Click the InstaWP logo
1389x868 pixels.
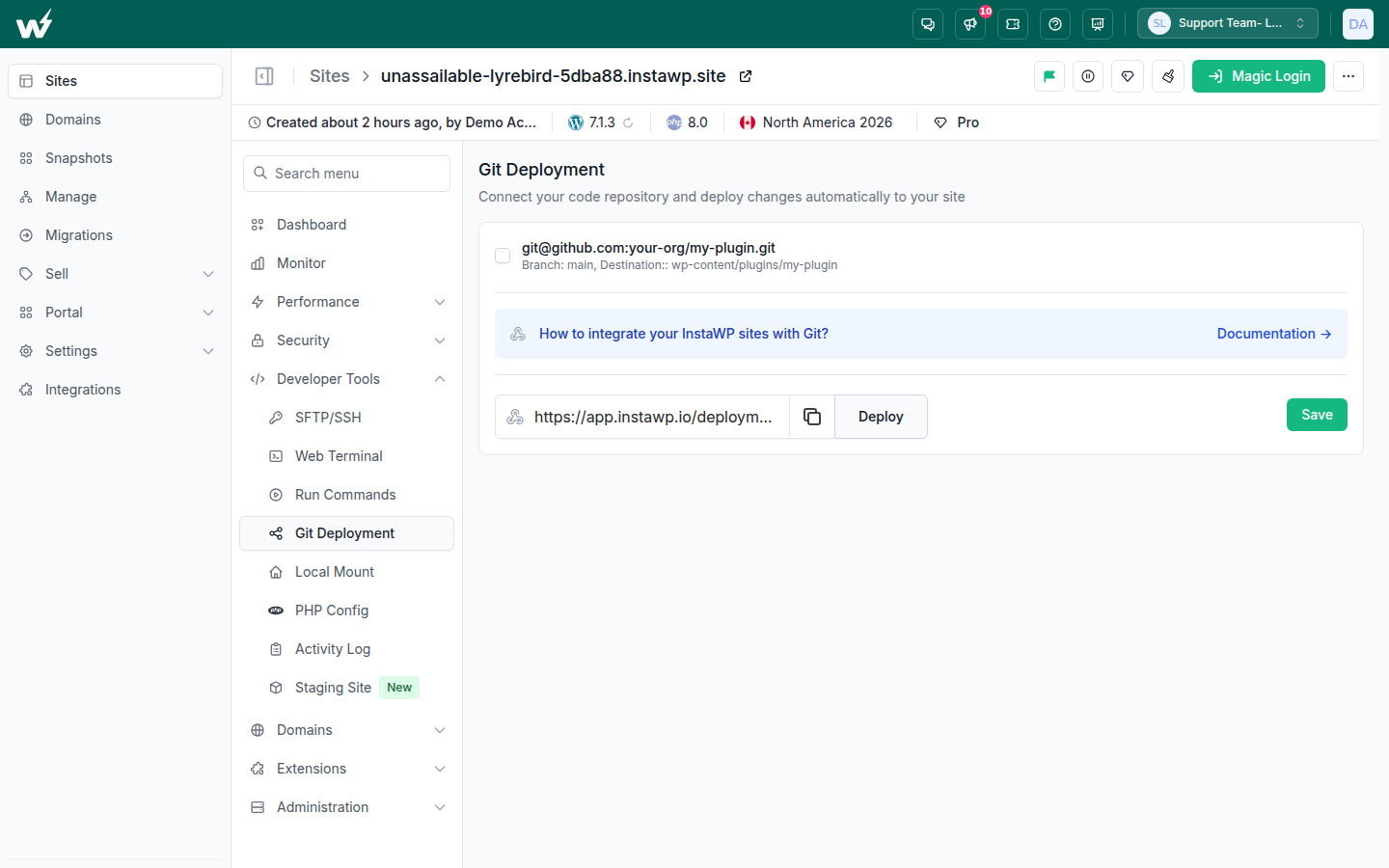point(35,24)
